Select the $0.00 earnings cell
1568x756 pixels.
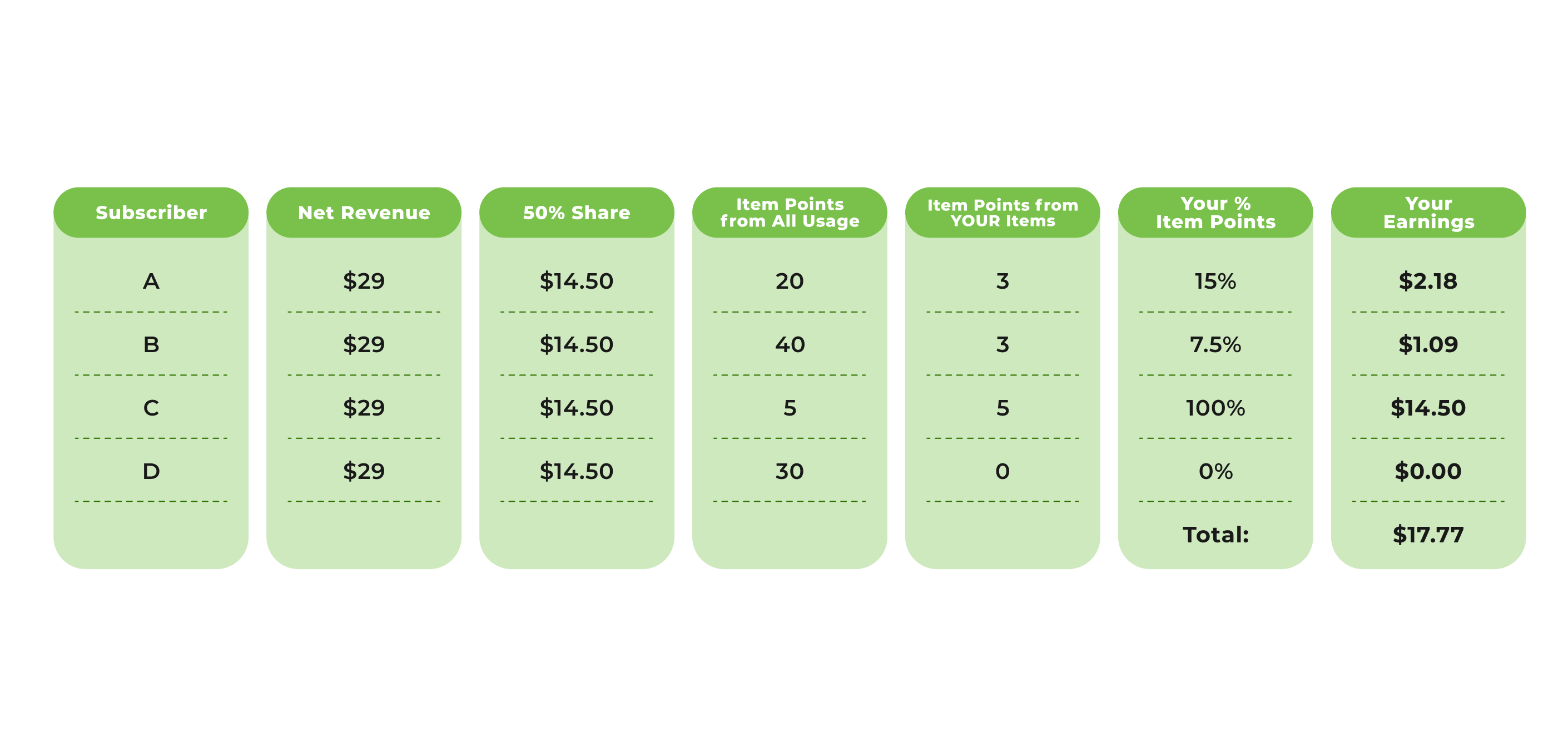(x=1428, y=471)
